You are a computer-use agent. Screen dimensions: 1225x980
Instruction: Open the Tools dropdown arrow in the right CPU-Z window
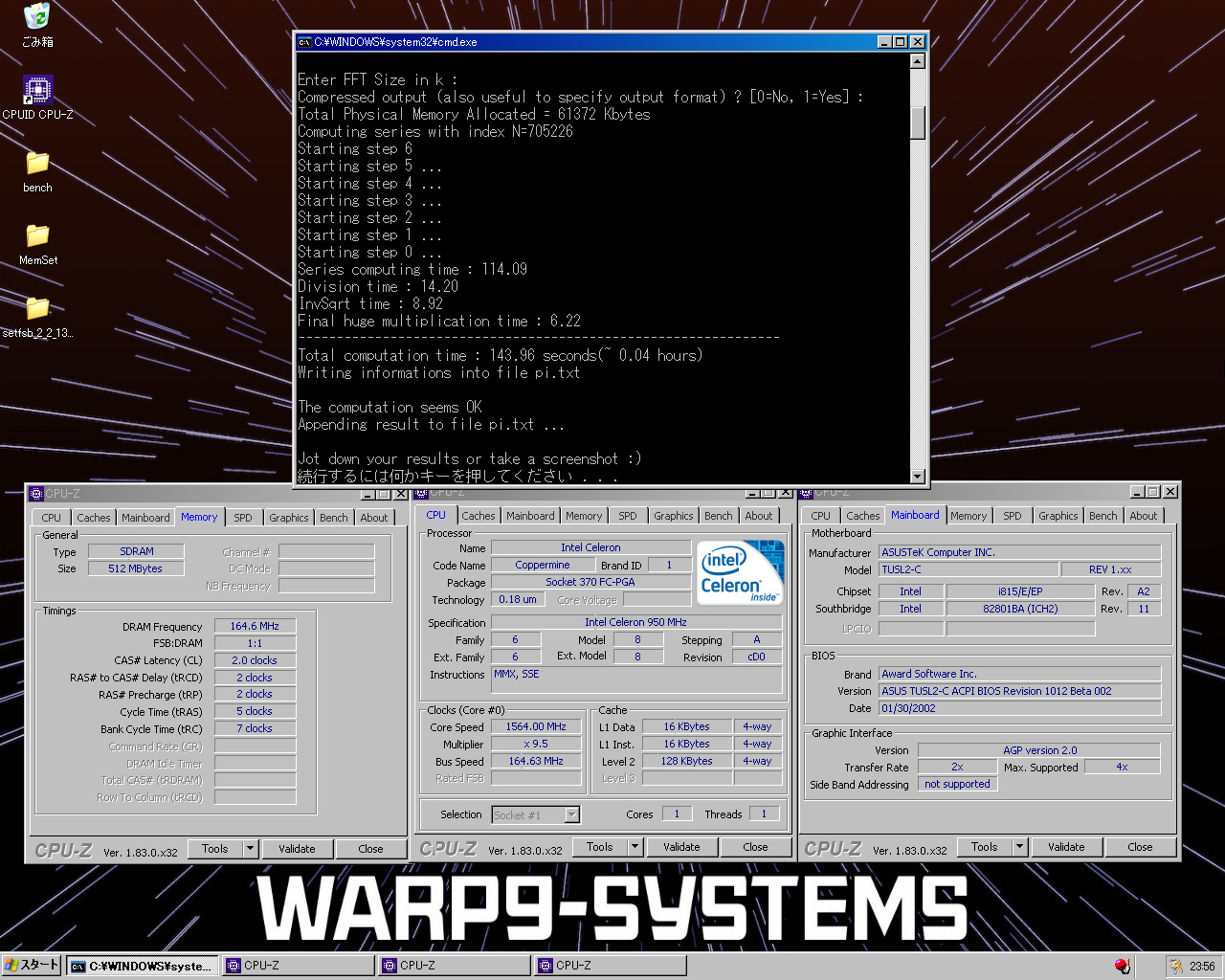click(1020, 847)
